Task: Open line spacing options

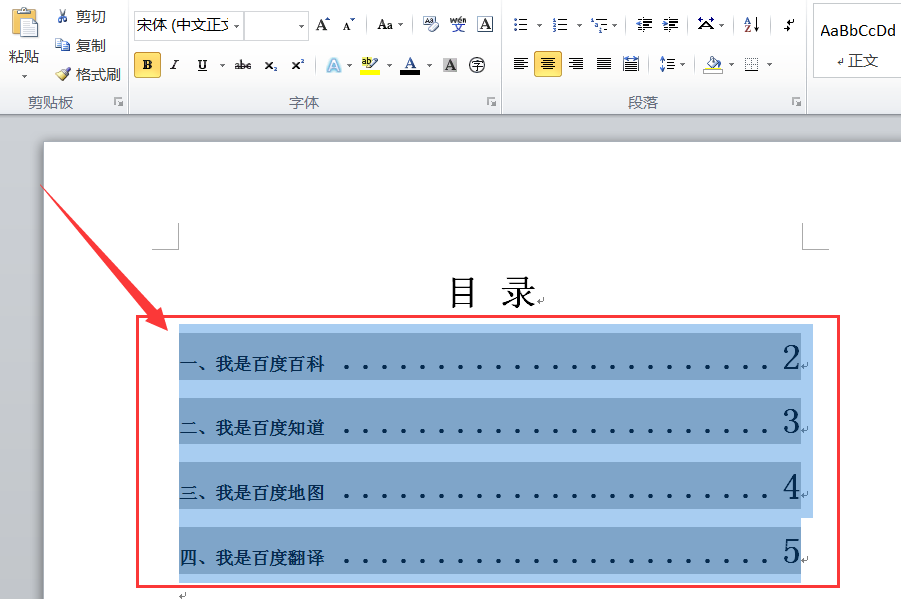Action: (x=672, y=64)
